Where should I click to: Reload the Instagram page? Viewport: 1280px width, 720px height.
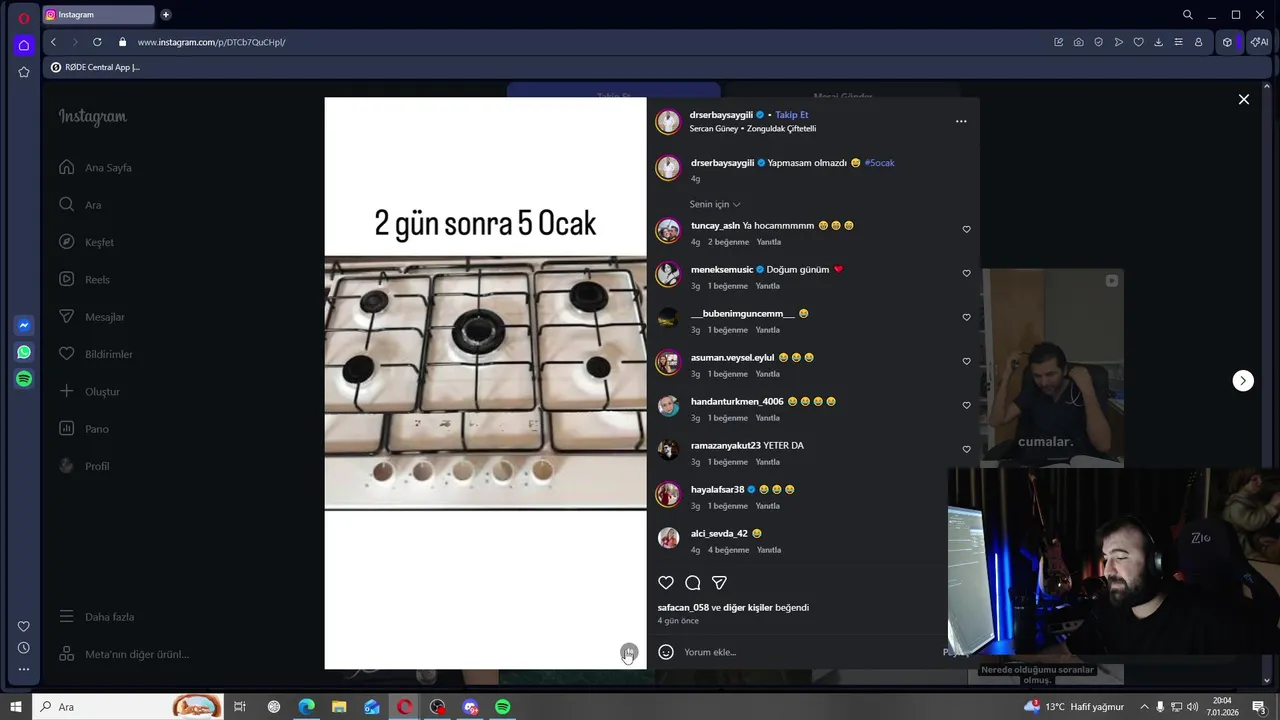(x=97, y=42)
